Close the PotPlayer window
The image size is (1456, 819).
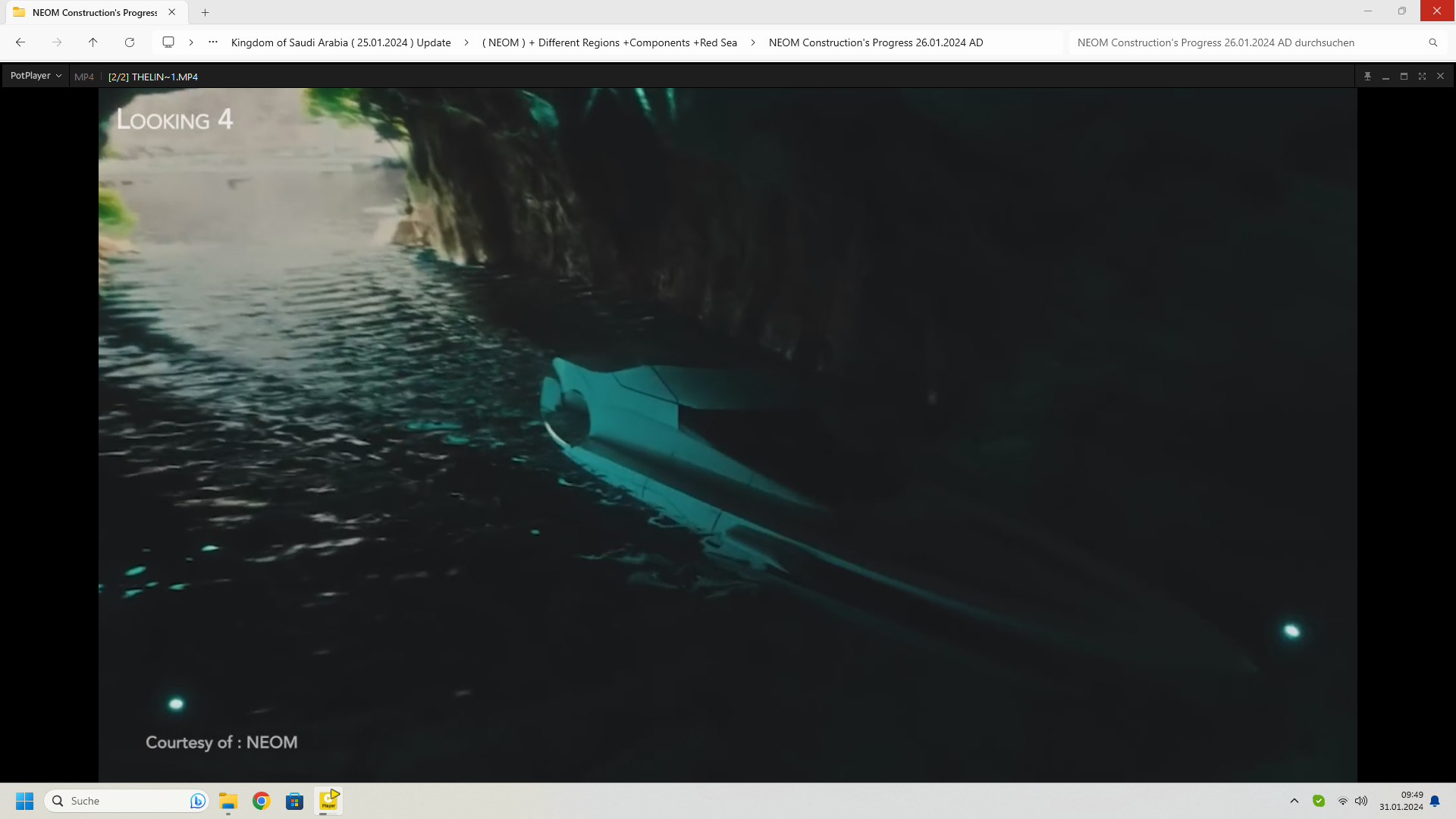coord(1441,76)
